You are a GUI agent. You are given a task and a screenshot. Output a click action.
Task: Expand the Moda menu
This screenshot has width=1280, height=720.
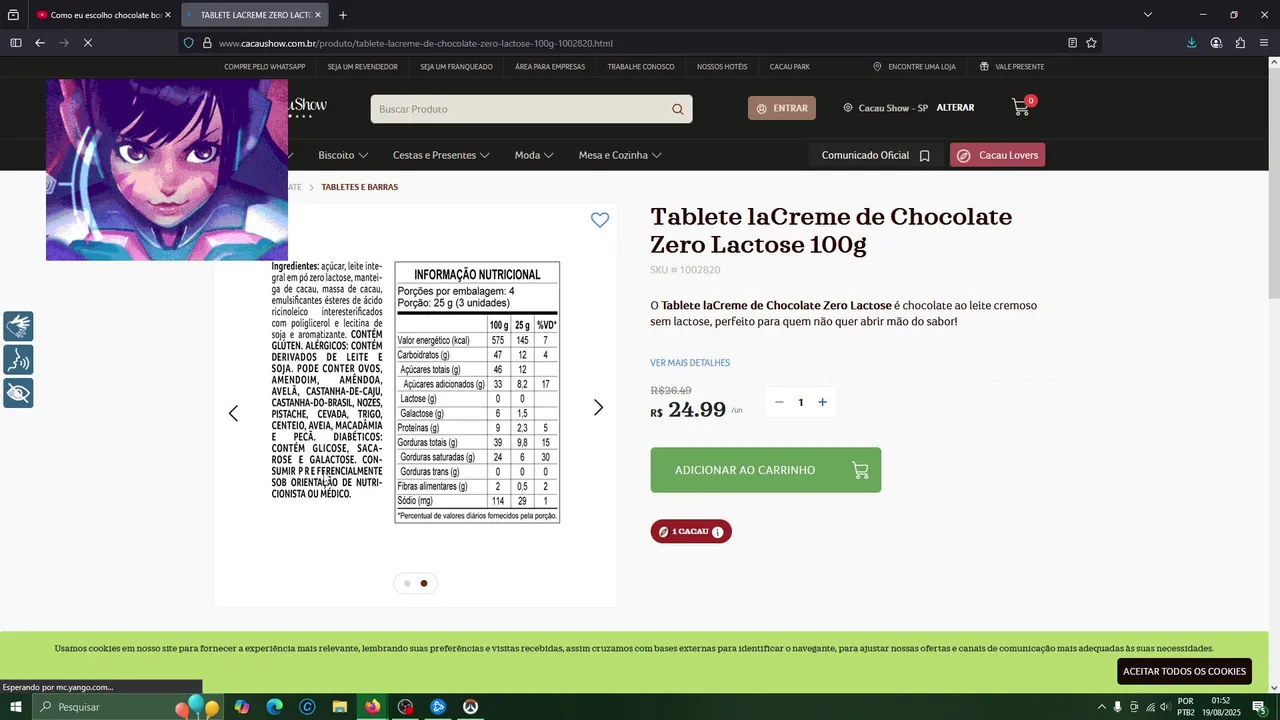[534, 155]
